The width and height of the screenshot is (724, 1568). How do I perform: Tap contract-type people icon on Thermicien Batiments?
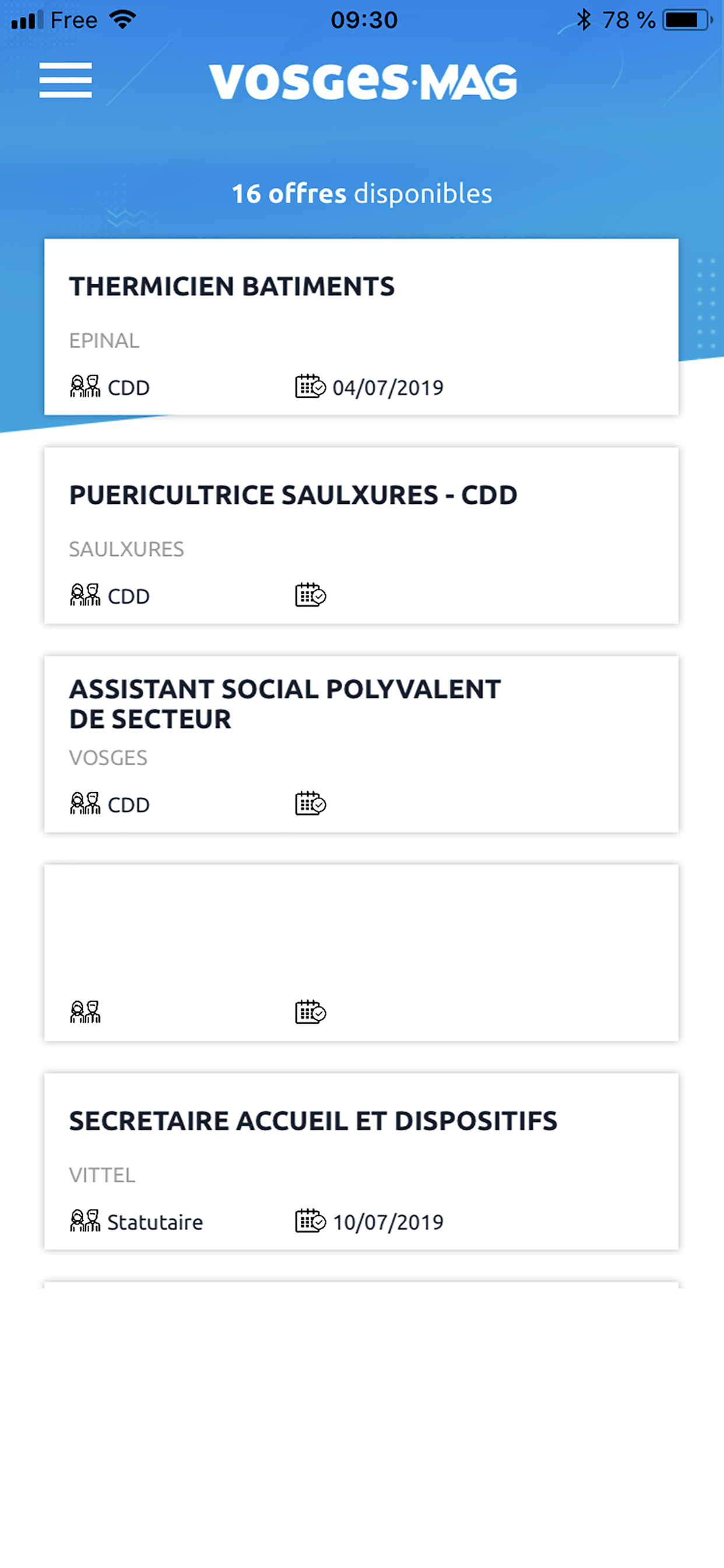85,387
